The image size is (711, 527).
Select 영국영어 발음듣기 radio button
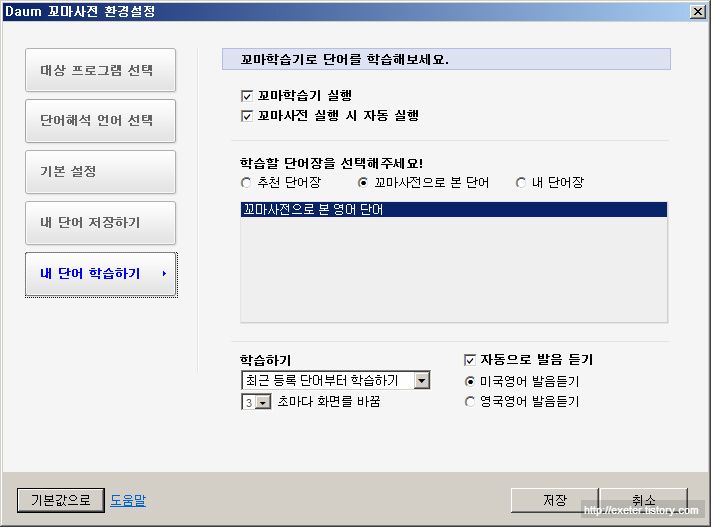(x=470, y=402)
